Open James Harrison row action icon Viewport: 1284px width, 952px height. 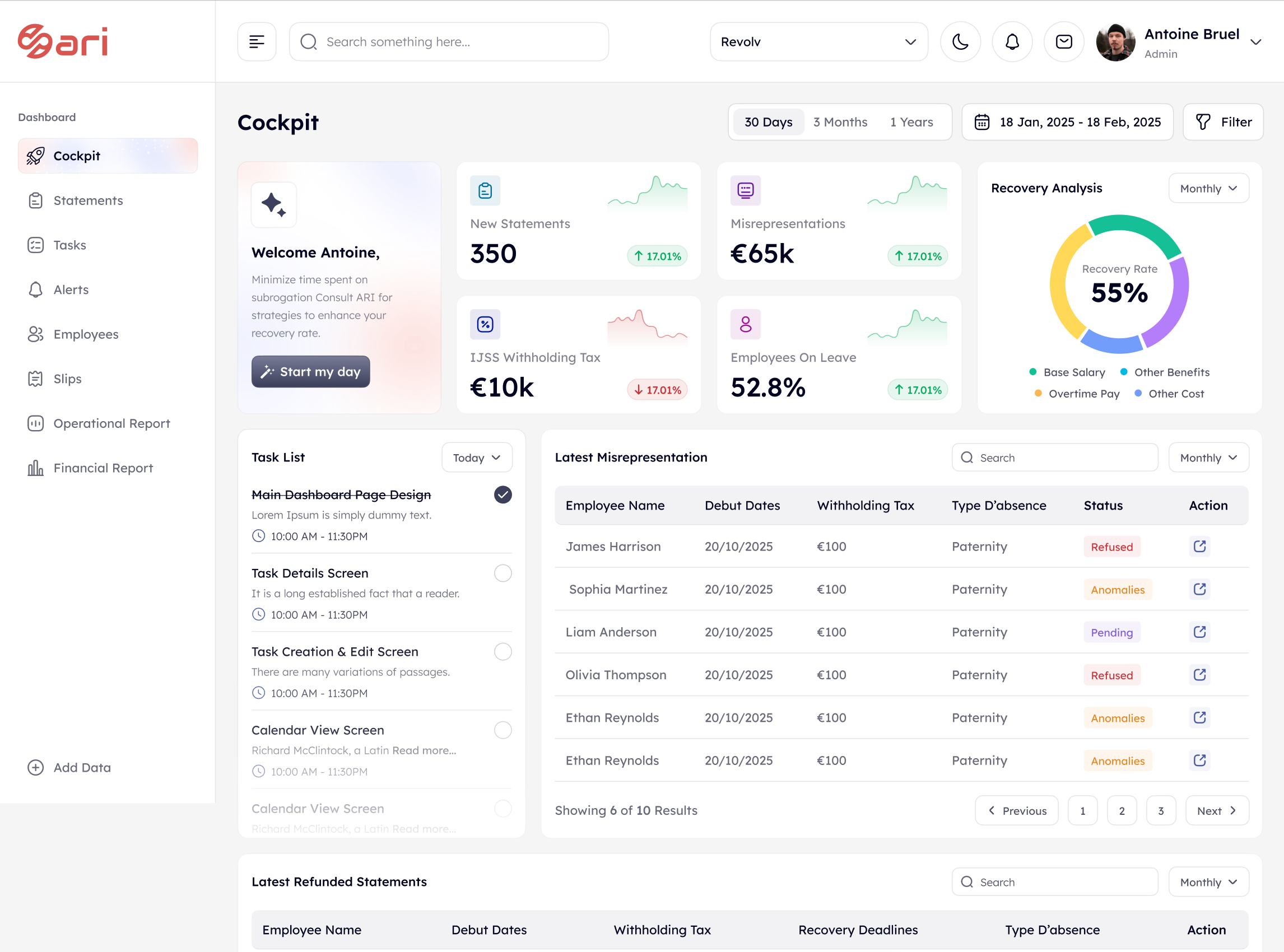coord(1199,547)
